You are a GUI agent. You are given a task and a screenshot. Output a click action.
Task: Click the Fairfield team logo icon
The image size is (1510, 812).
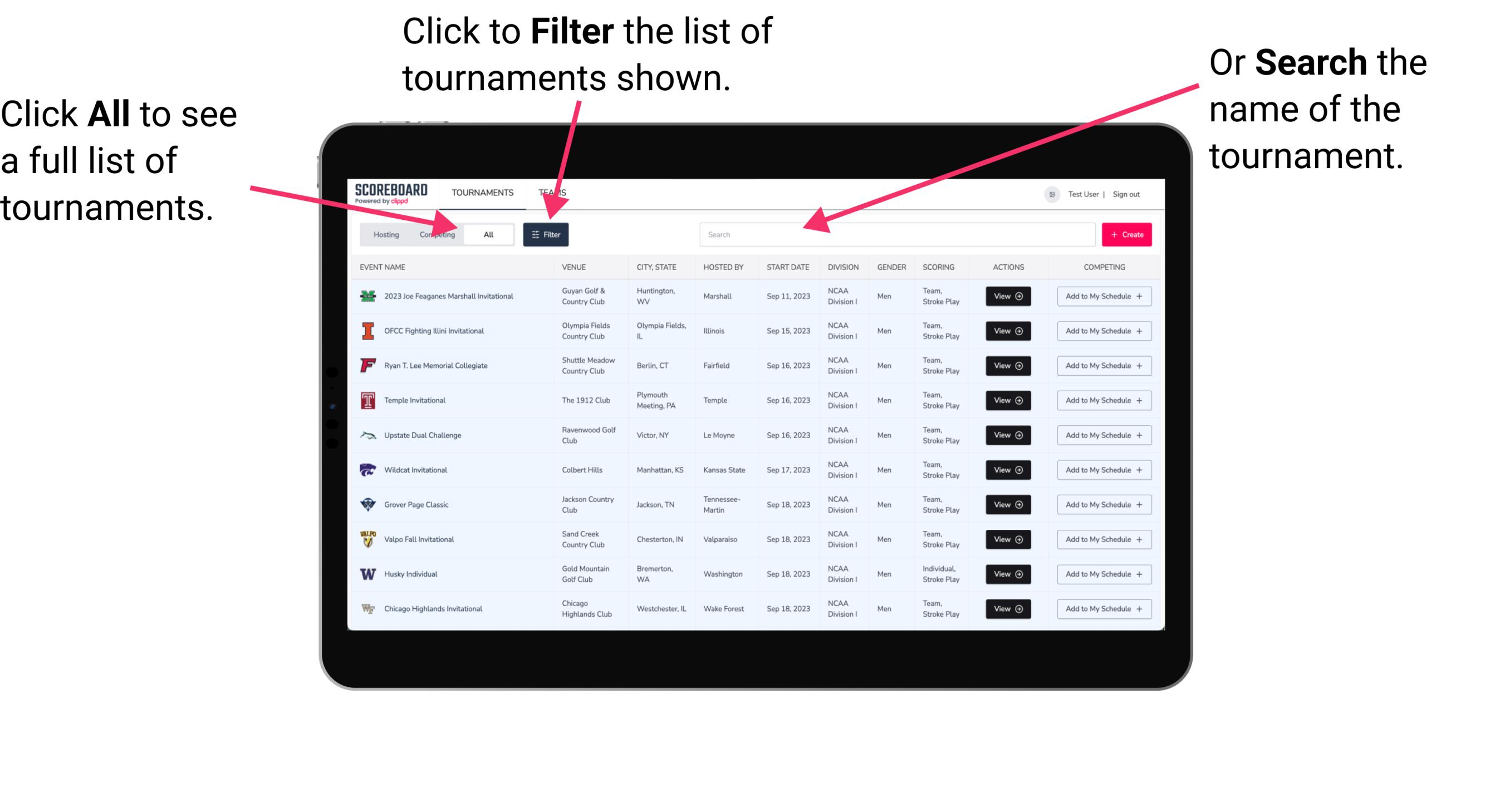(368, 365)
